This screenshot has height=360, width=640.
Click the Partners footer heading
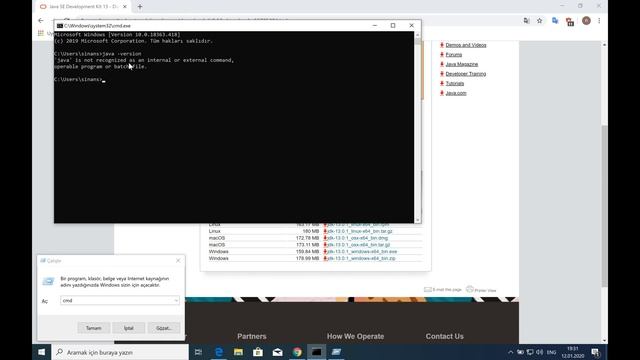click(252, 336)
